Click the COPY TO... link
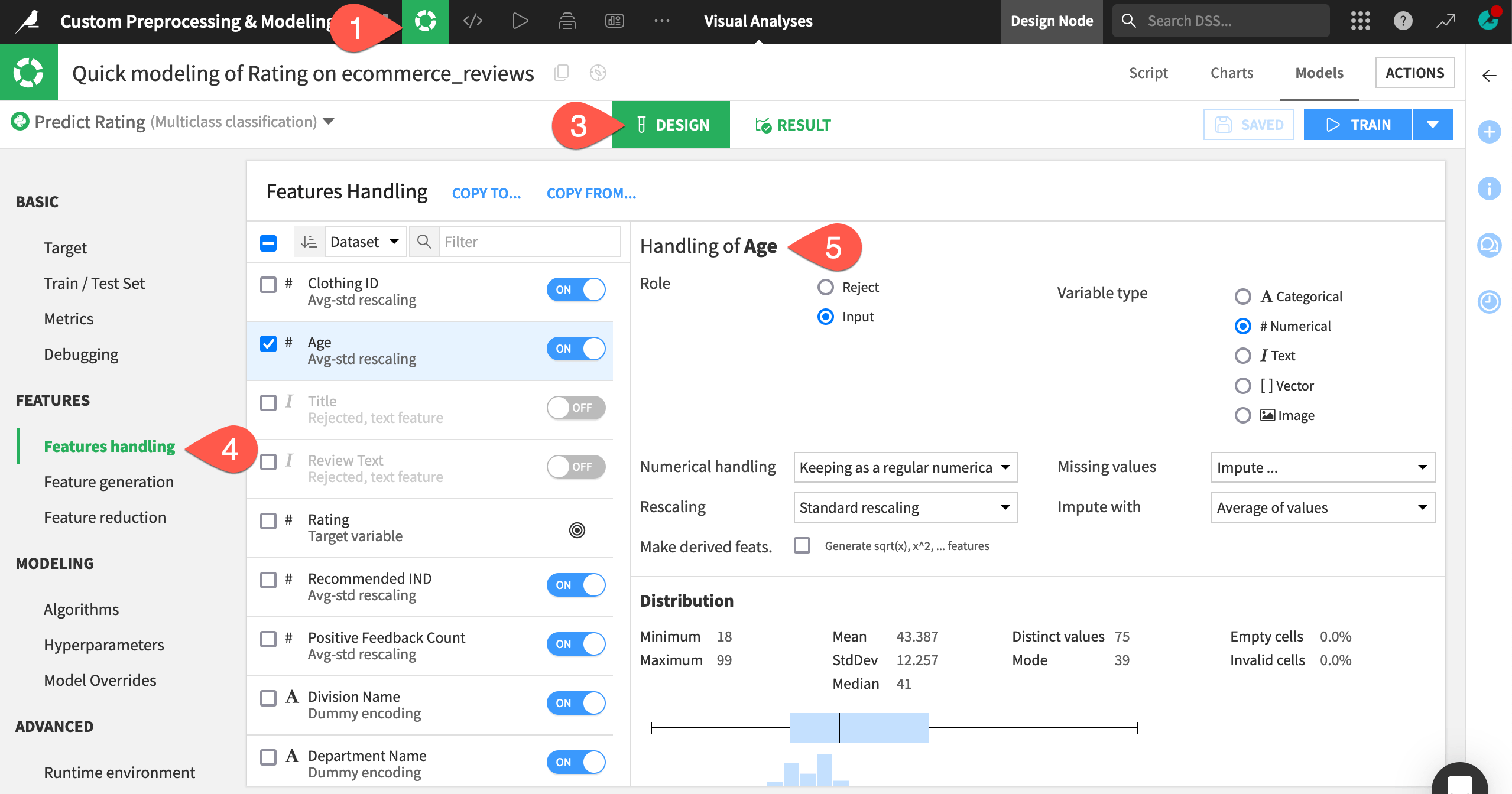Image resolution: width=1512 pixels, height=794 pixels. coord(486,193)
